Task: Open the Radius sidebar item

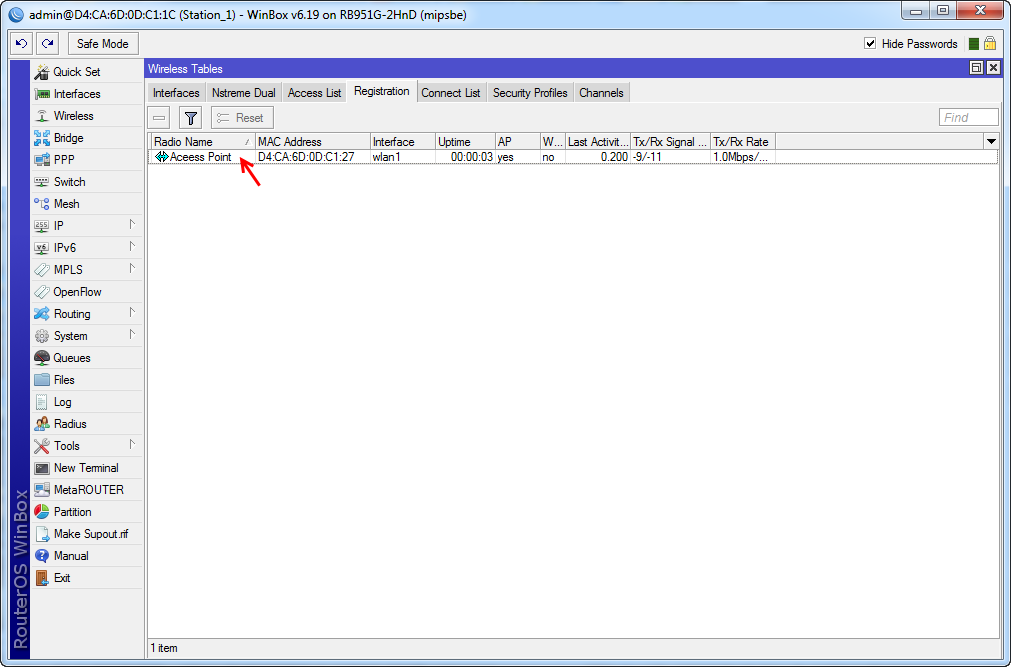Action: (86, 424)
